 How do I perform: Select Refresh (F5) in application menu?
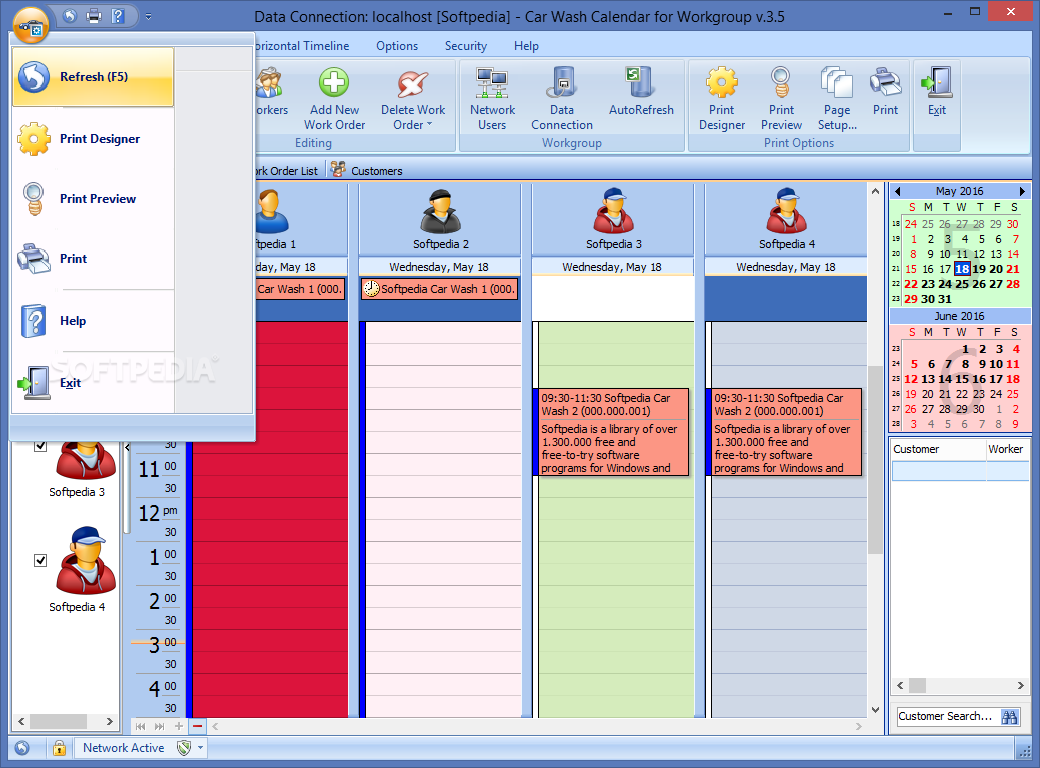(93, 77)
